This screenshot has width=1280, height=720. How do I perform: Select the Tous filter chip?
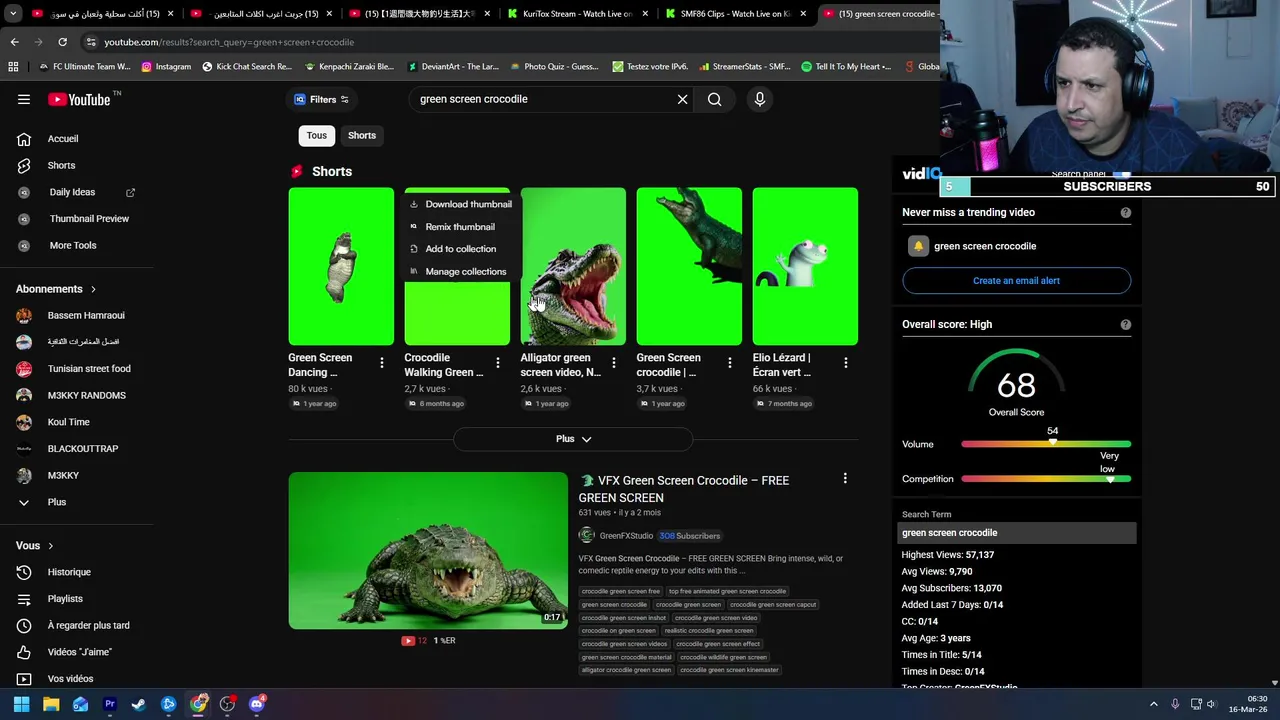(x=316, y=135)
